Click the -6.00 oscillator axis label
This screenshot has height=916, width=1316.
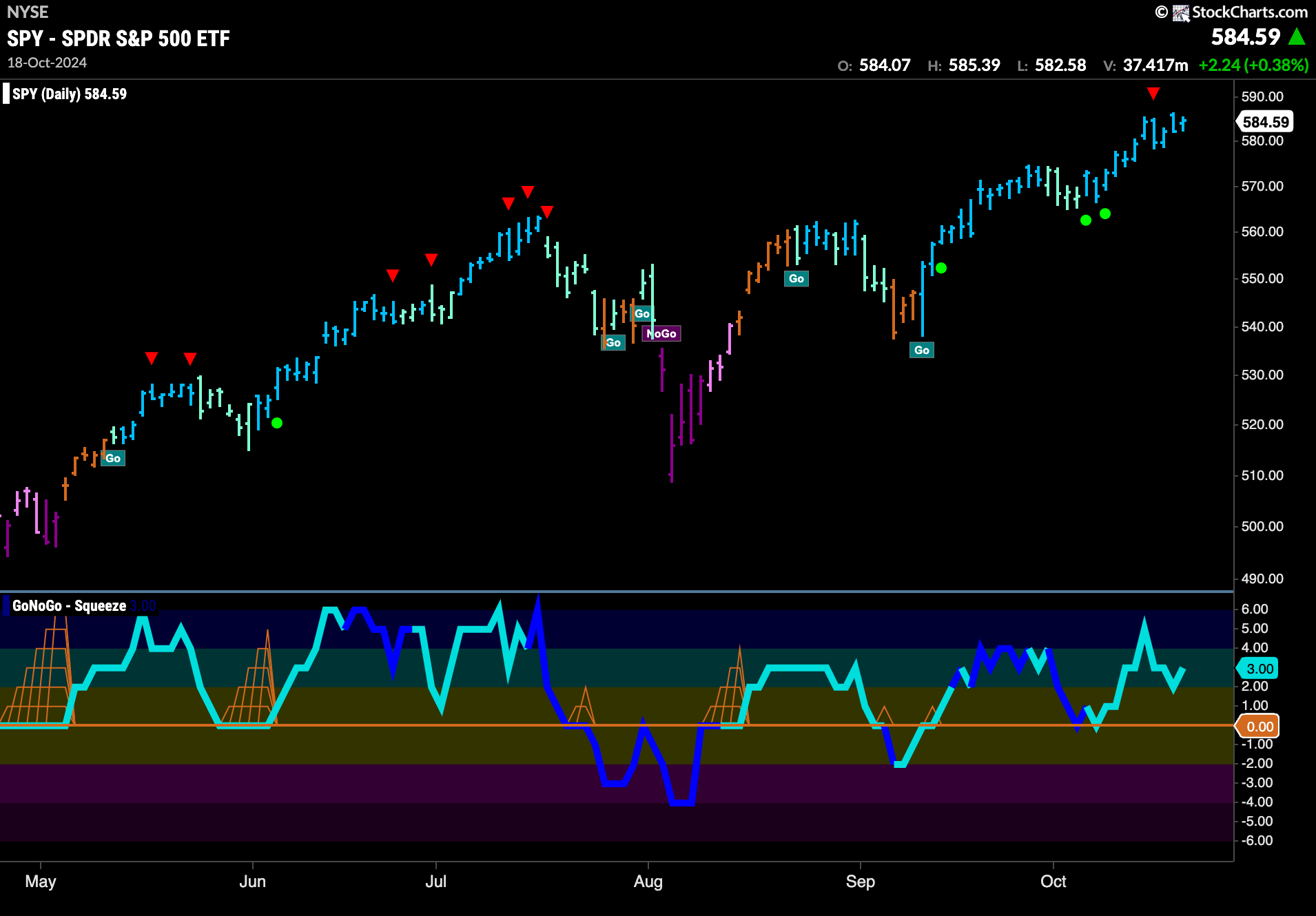point(1257,840)
